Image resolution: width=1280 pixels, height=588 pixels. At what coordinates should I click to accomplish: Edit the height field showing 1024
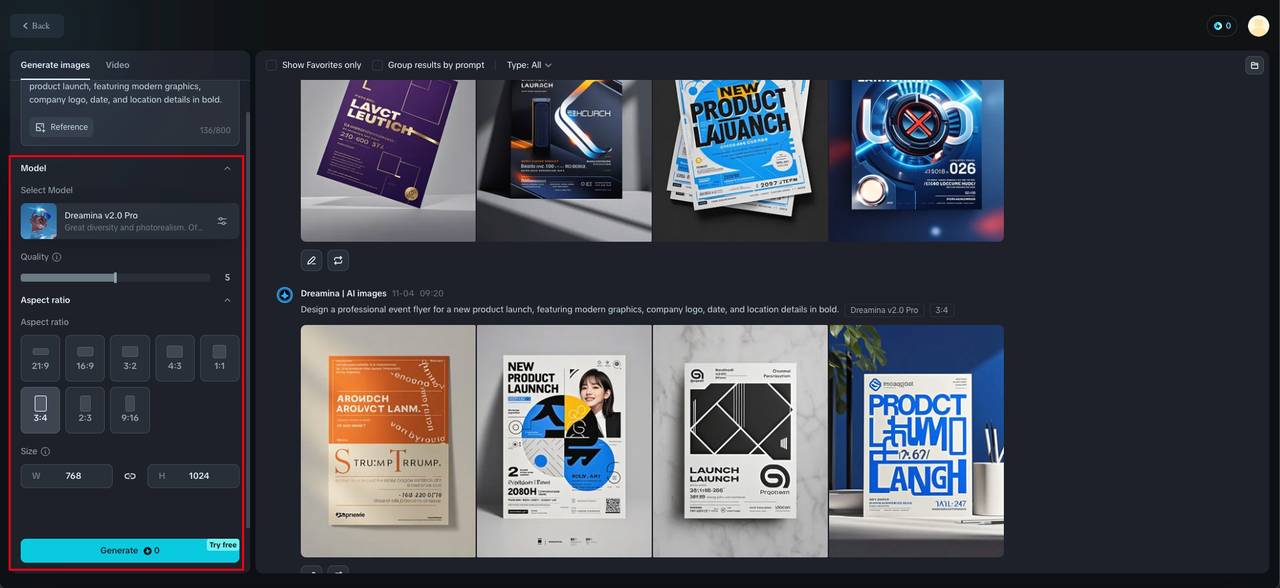193,476
